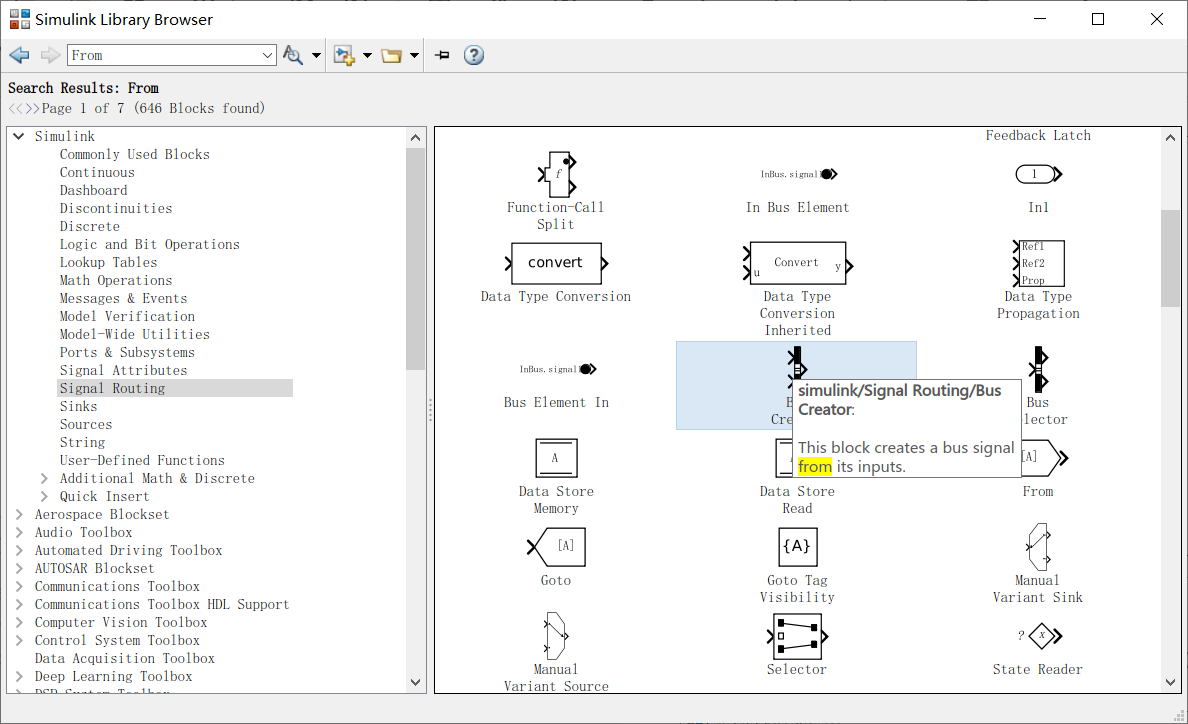
Task: Open the Data Acquisition Toolbox library
Action: (125, 659)
